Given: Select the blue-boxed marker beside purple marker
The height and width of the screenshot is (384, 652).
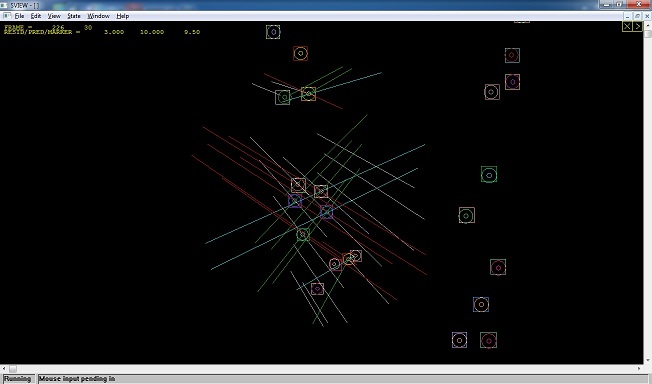Looking at the screenshot, I should click(x=326, y=212).
